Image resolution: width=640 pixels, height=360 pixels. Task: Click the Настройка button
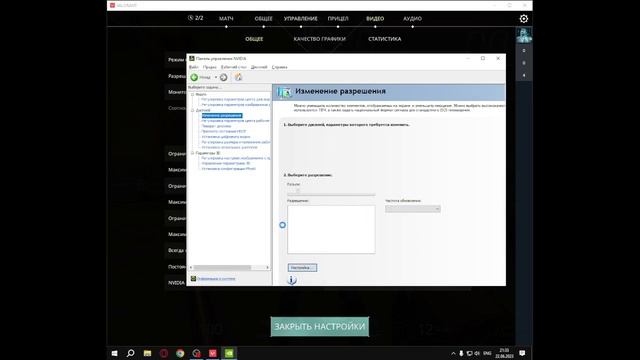point(302,267)
